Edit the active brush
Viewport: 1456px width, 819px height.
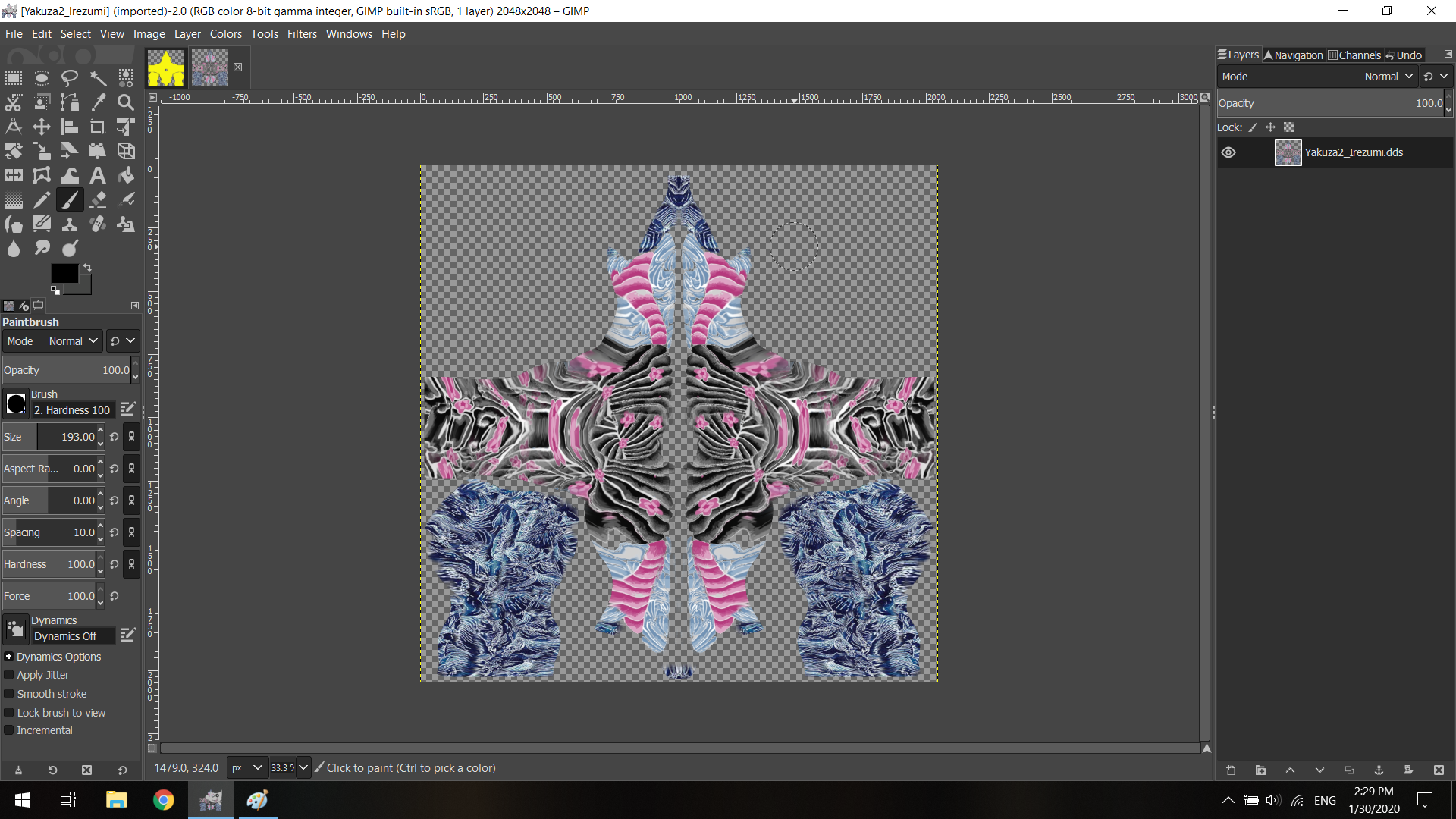pyautogui.click(x=128, y=409)
